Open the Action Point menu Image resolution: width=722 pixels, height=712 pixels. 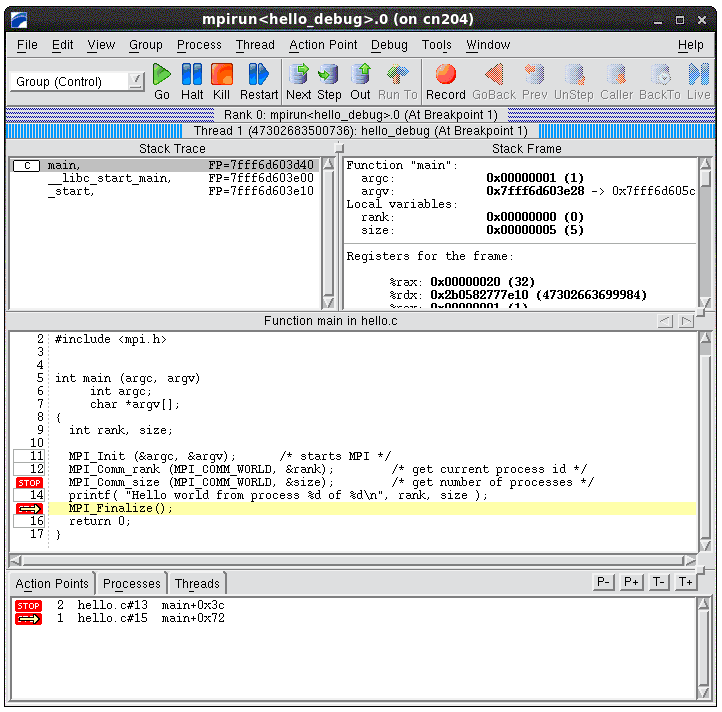323,45
